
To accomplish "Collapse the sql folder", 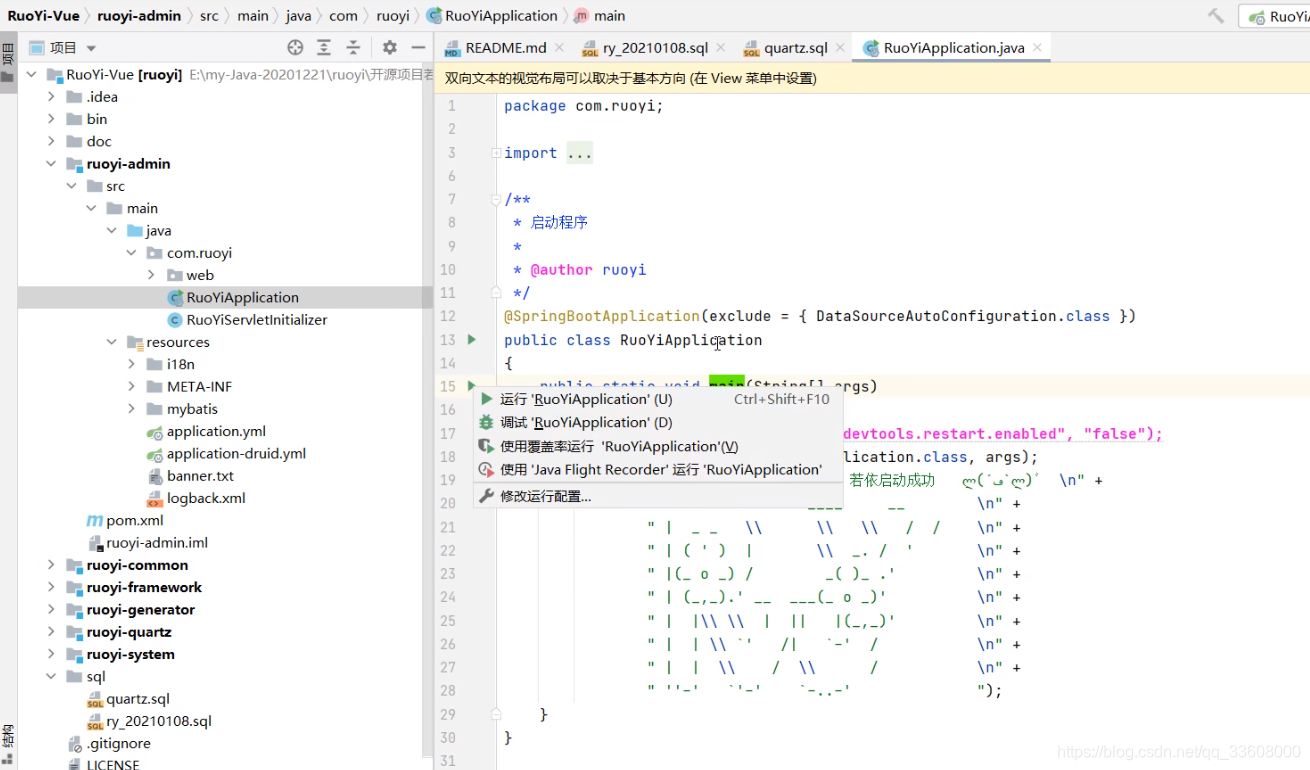I will [51, 677].
